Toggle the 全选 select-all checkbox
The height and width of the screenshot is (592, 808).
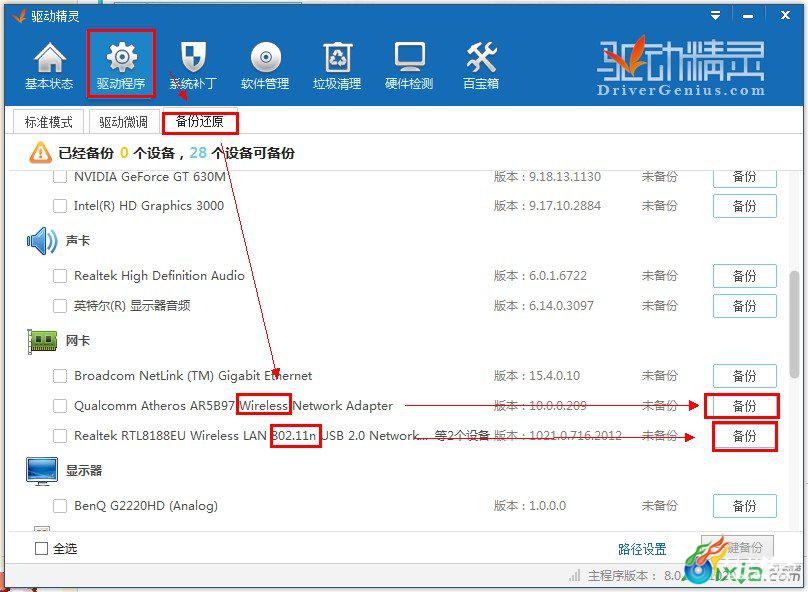pos(41,549)
